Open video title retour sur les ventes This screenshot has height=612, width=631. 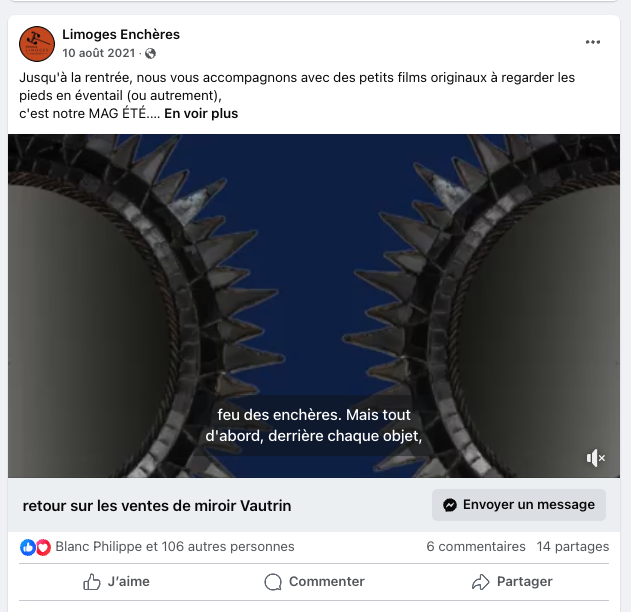(x=157, y=505)
